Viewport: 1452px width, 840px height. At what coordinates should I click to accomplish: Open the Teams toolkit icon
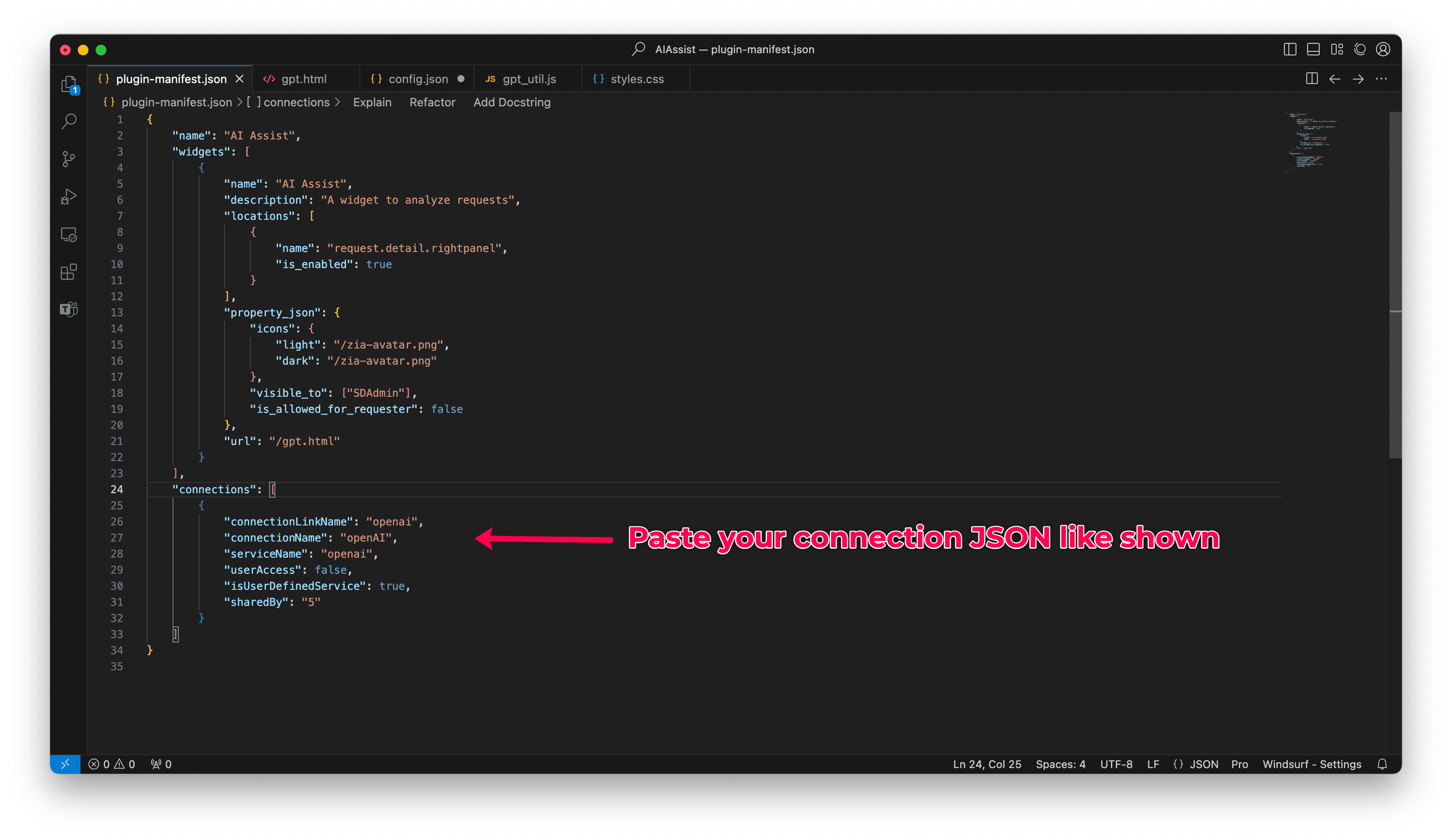click(x=68, y=309)
